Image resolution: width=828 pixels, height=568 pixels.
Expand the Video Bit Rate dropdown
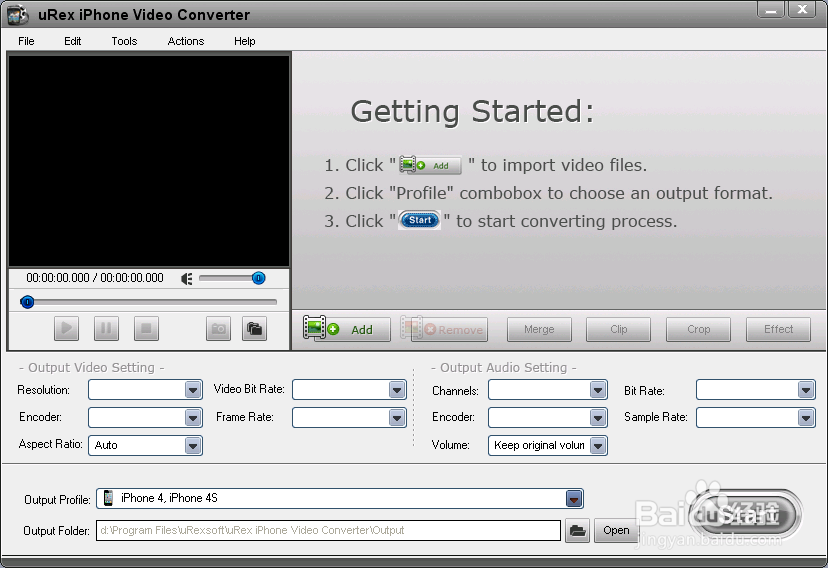pos(397,390)
